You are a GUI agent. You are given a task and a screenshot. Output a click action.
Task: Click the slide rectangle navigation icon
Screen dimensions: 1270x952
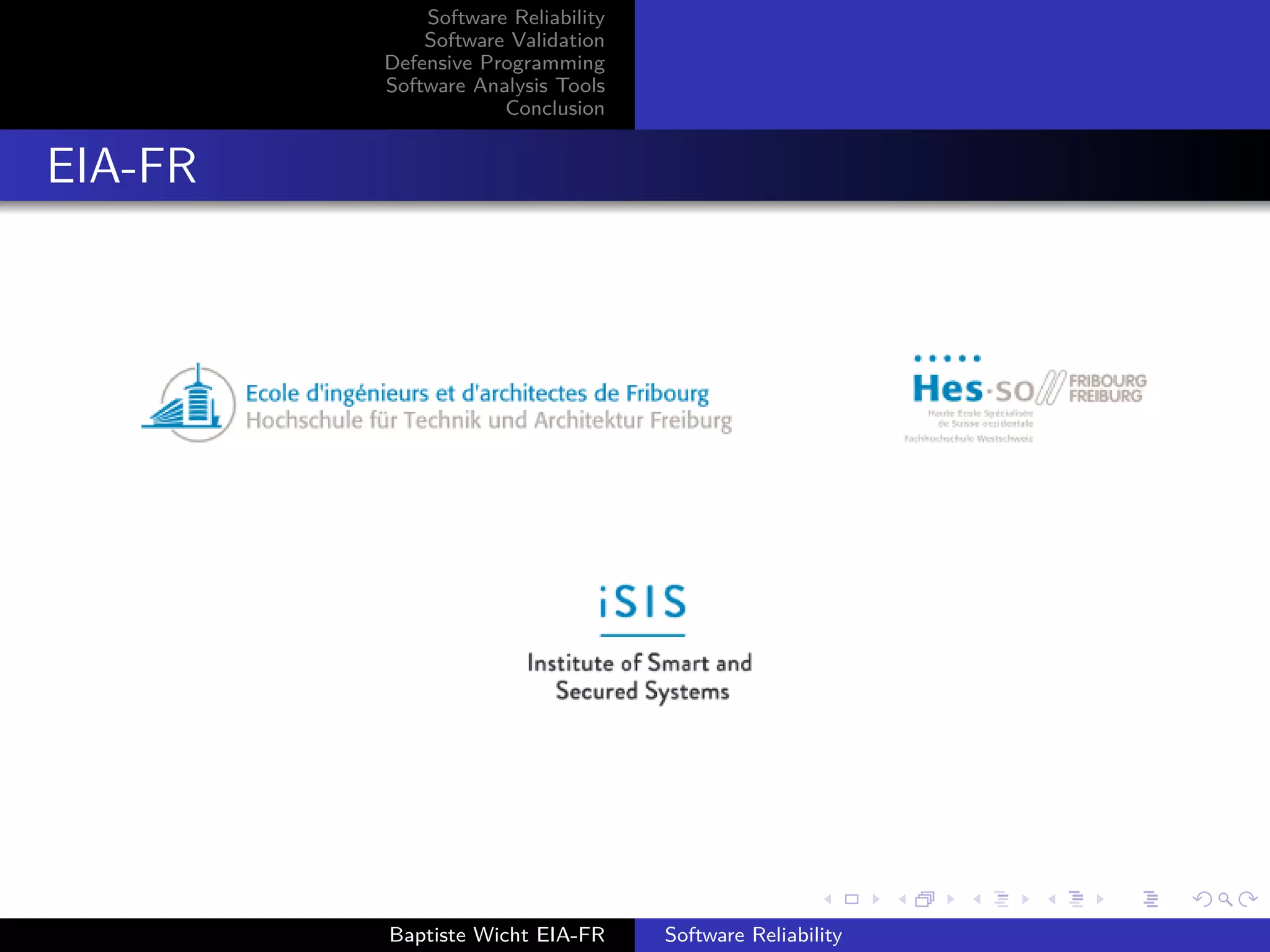pyautogui.click(x=851, y=899)
